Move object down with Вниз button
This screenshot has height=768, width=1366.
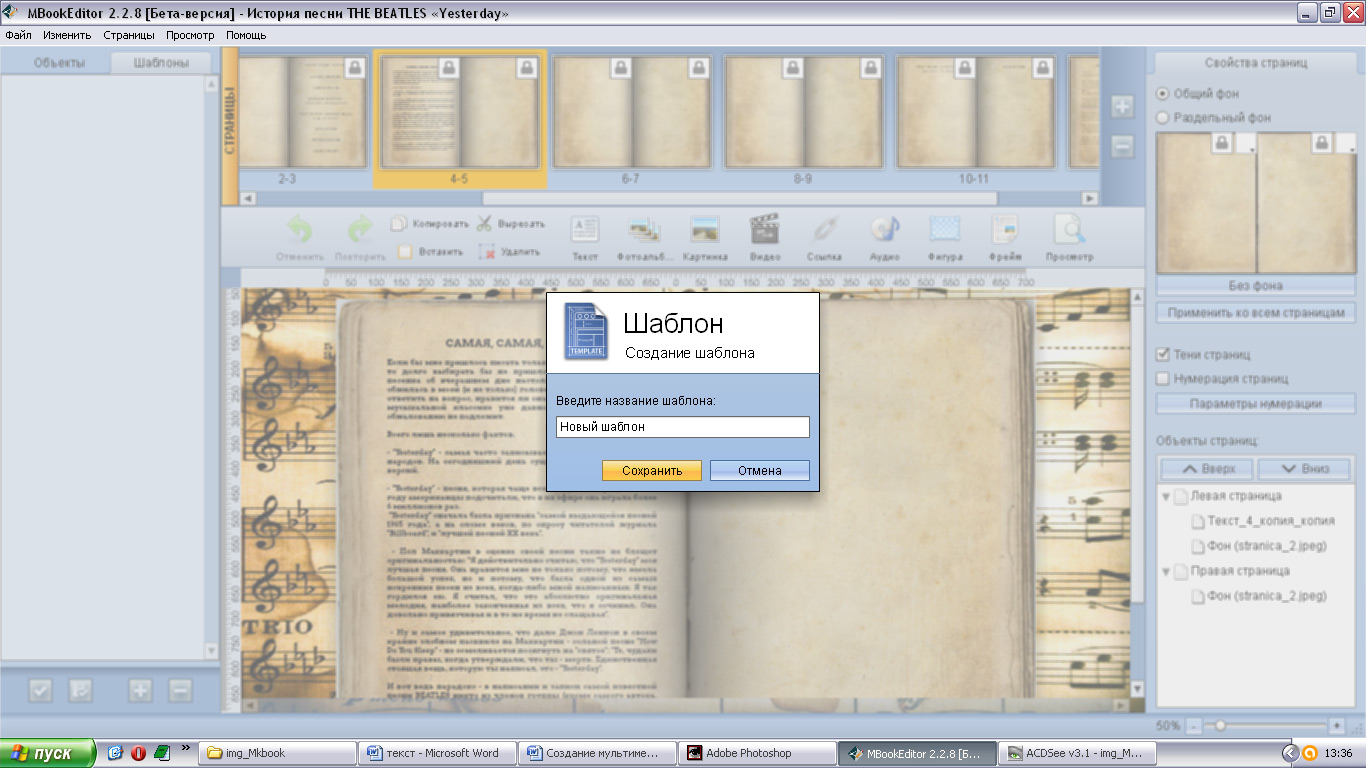coord(1305,468)
